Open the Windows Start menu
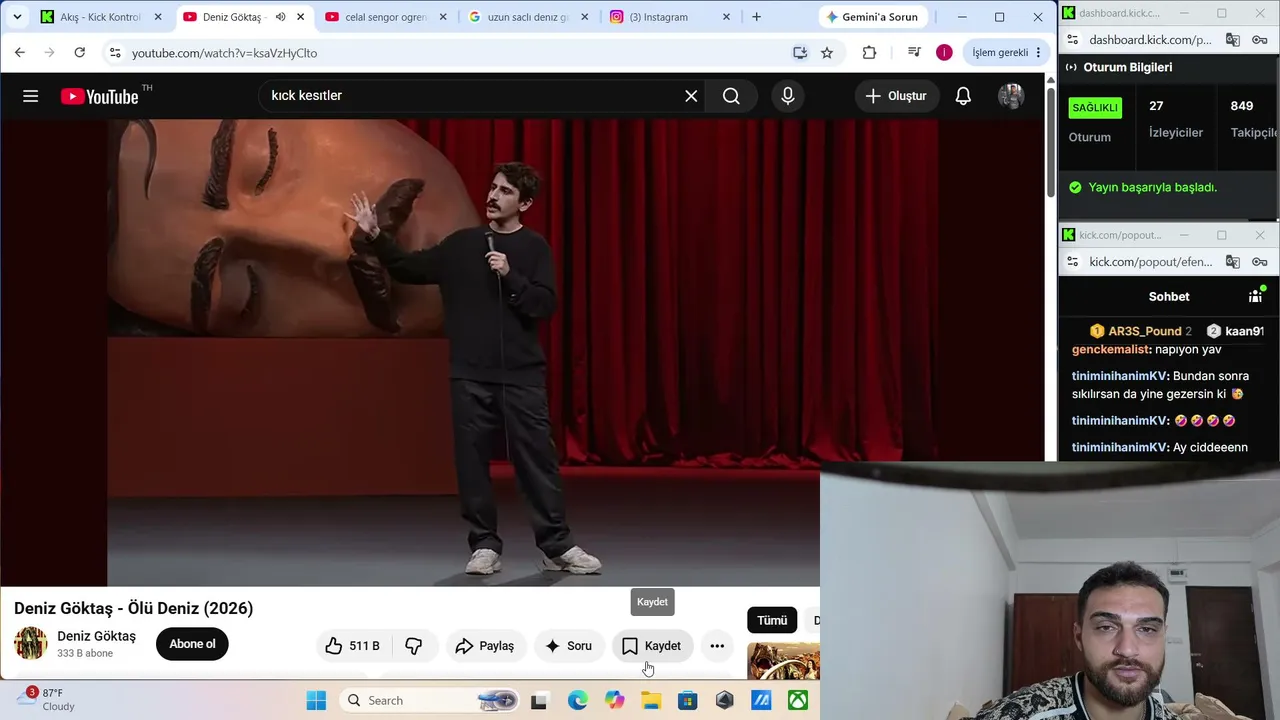Image resolution: width=1280 pixels, height=720 pixels. click(x=316, y=701)
